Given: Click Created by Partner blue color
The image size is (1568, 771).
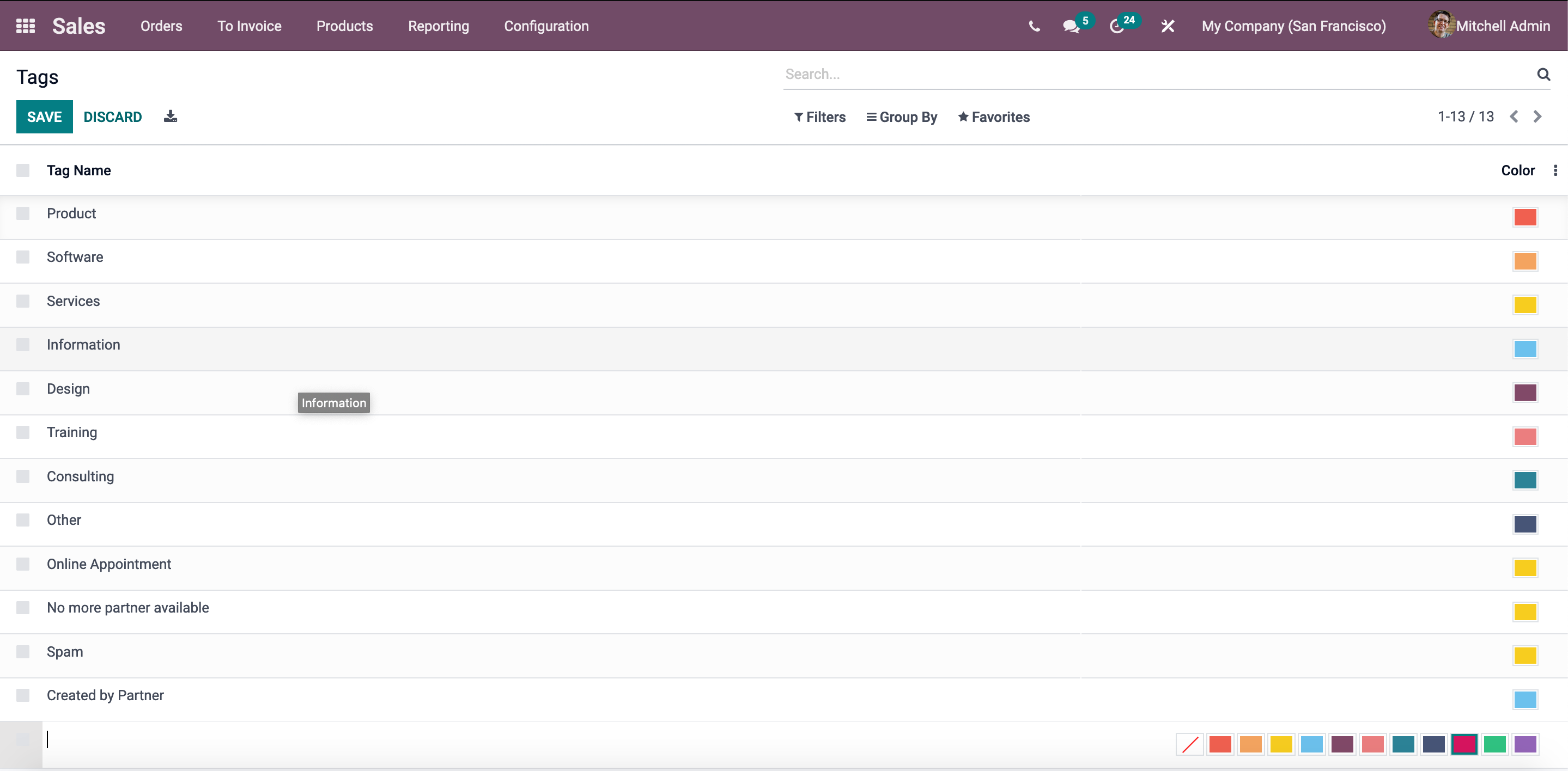Looking at the screenshot, I should [1525, 699].
